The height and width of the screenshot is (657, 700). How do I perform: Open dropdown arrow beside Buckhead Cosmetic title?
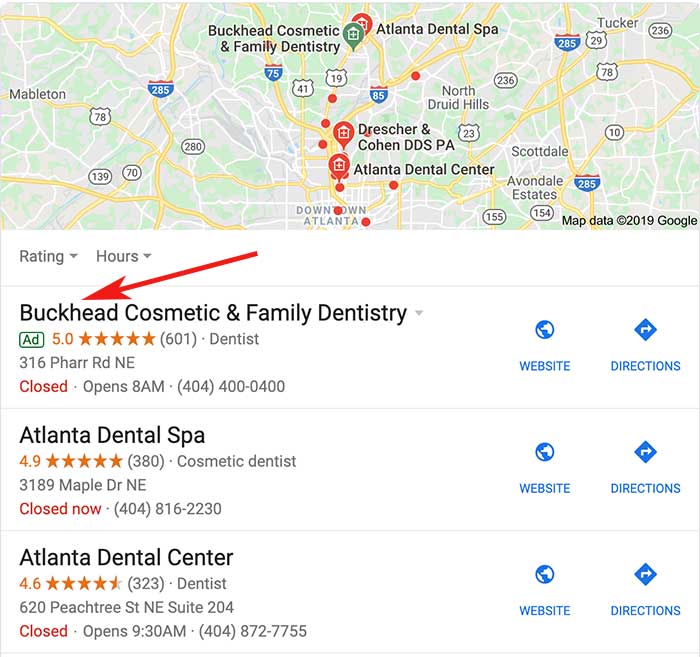point(419,313)
